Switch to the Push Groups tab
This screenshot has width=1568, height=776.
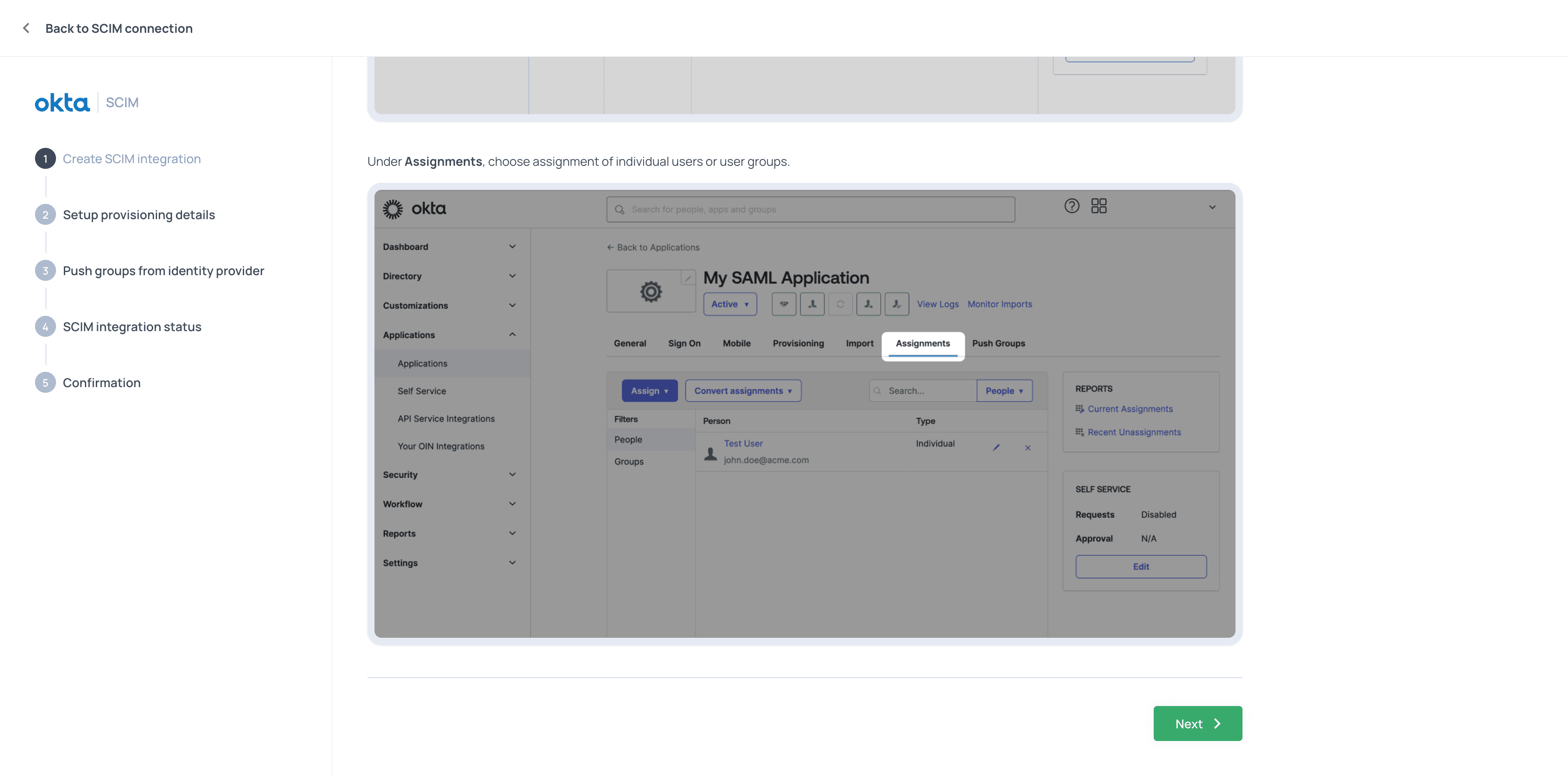click(998, 344)
